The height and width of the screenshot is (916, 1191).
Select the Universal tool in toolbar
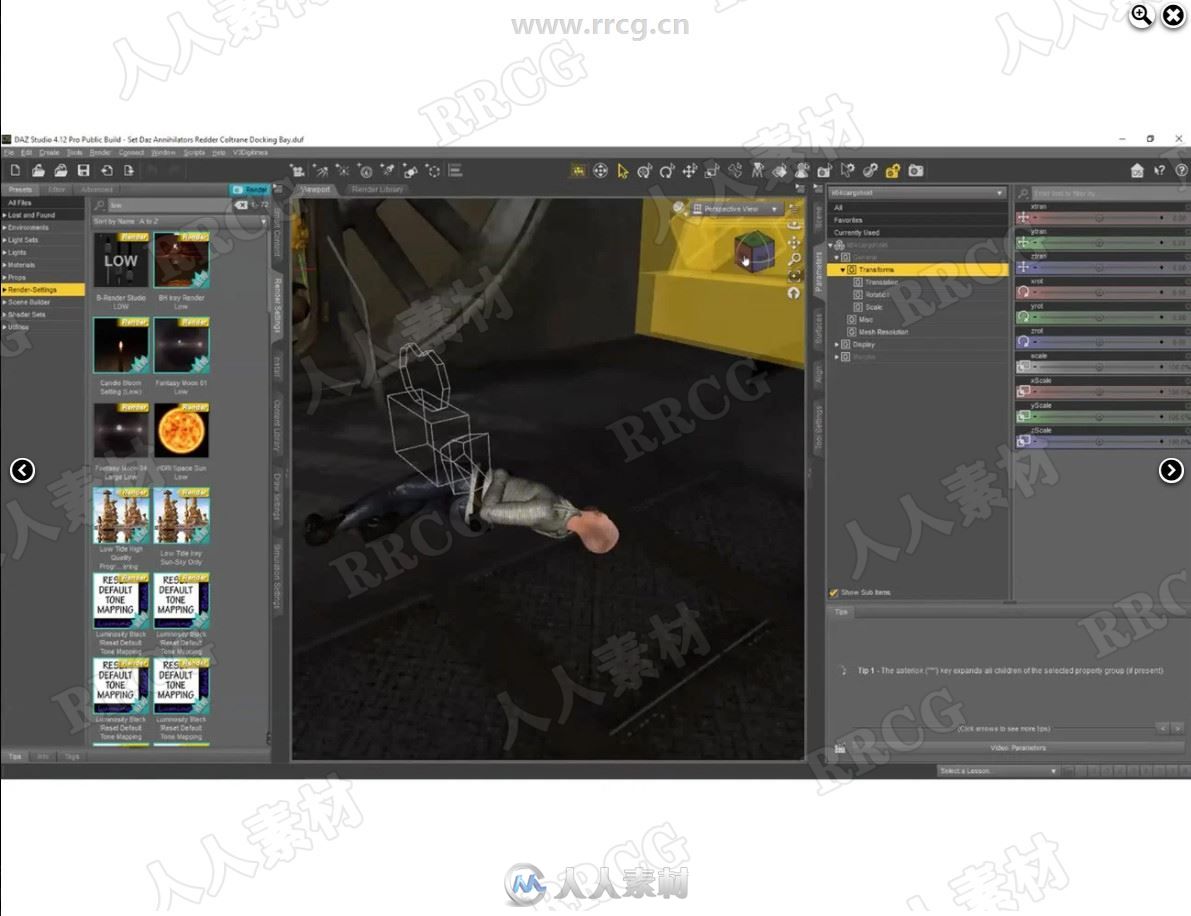(645, 171)
